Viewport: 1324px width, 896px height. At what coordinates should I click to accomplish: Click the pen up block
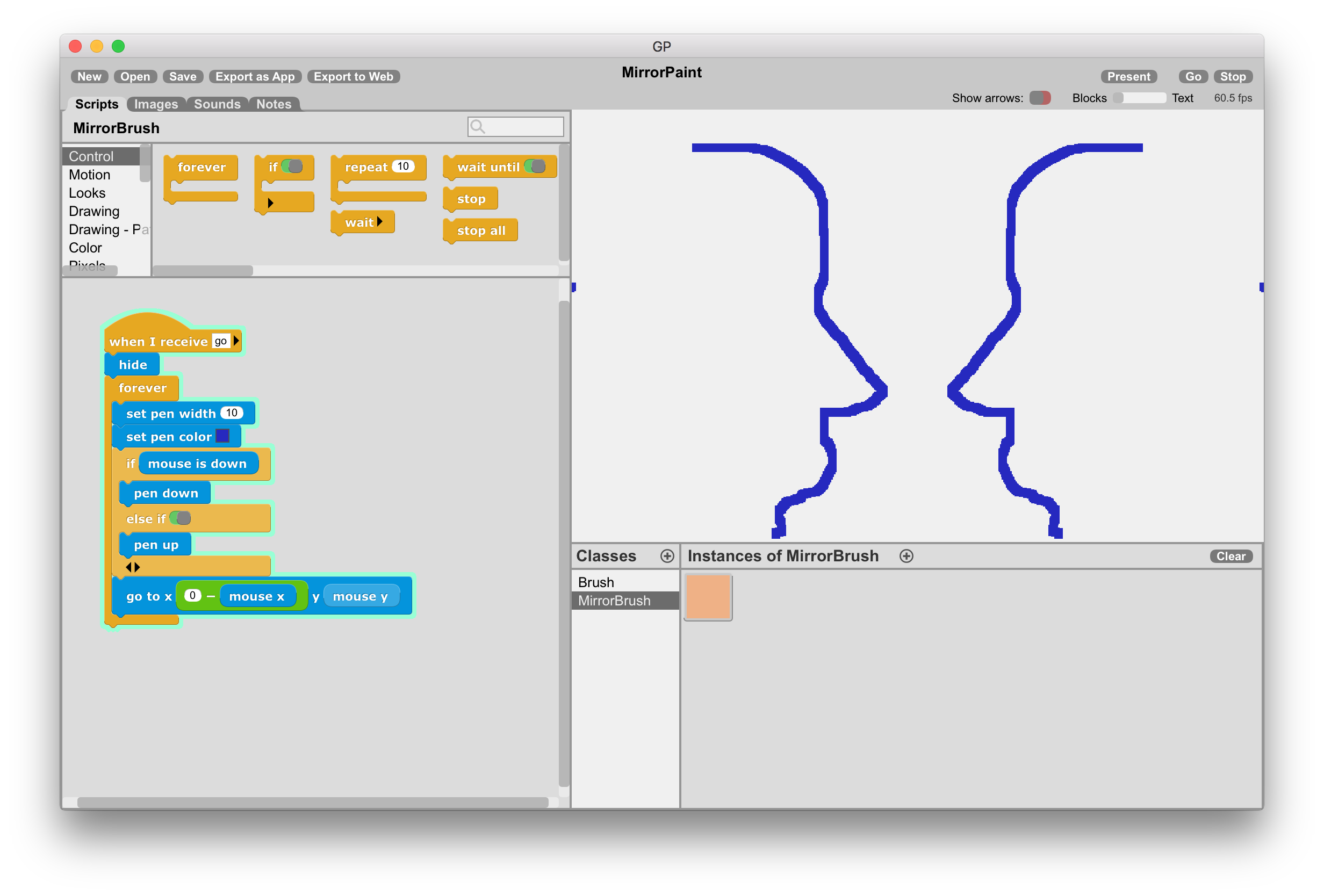click(x=155, y=545)
